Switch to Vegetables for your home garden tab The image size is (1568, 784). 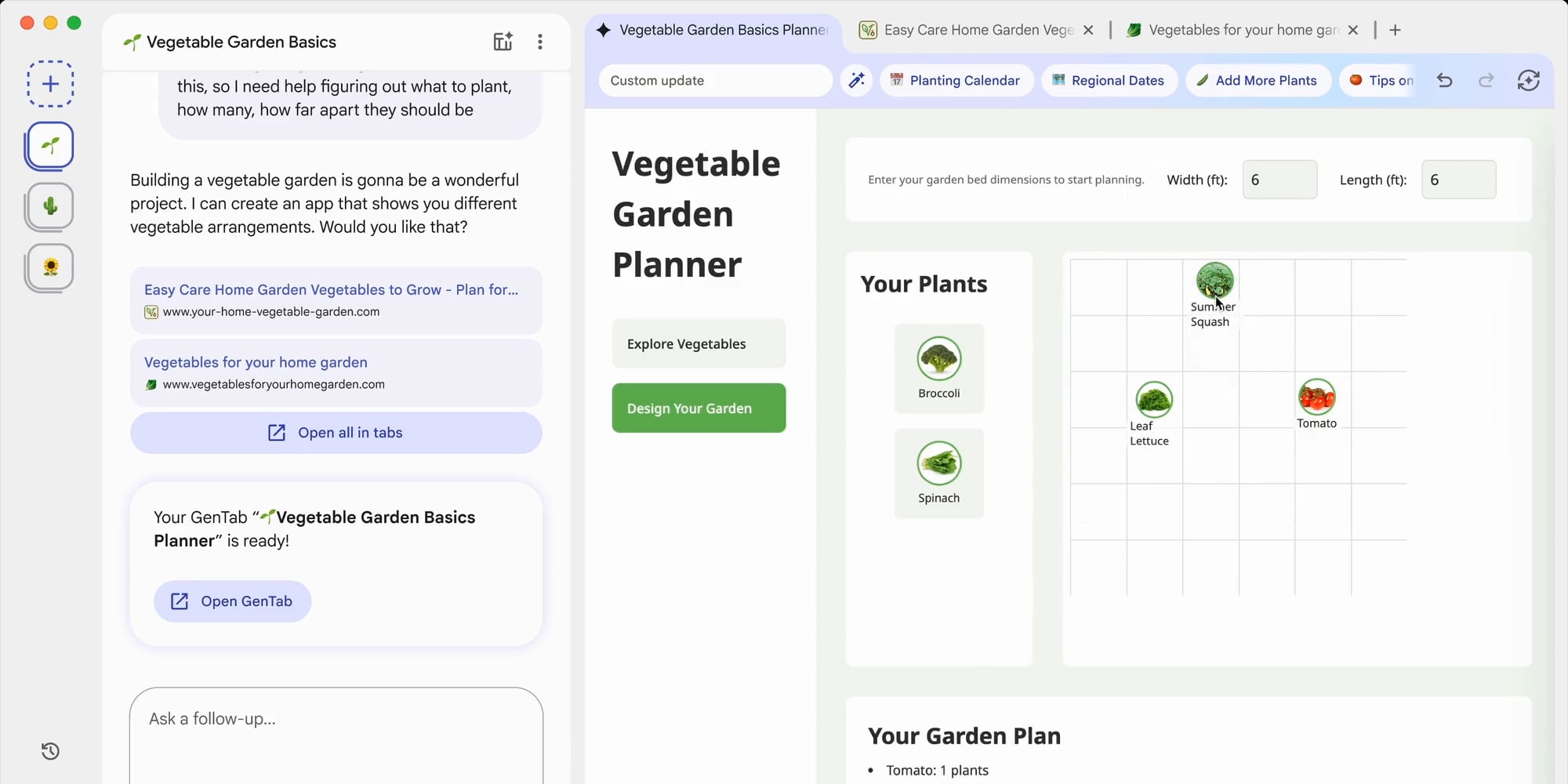point(1235,31)
